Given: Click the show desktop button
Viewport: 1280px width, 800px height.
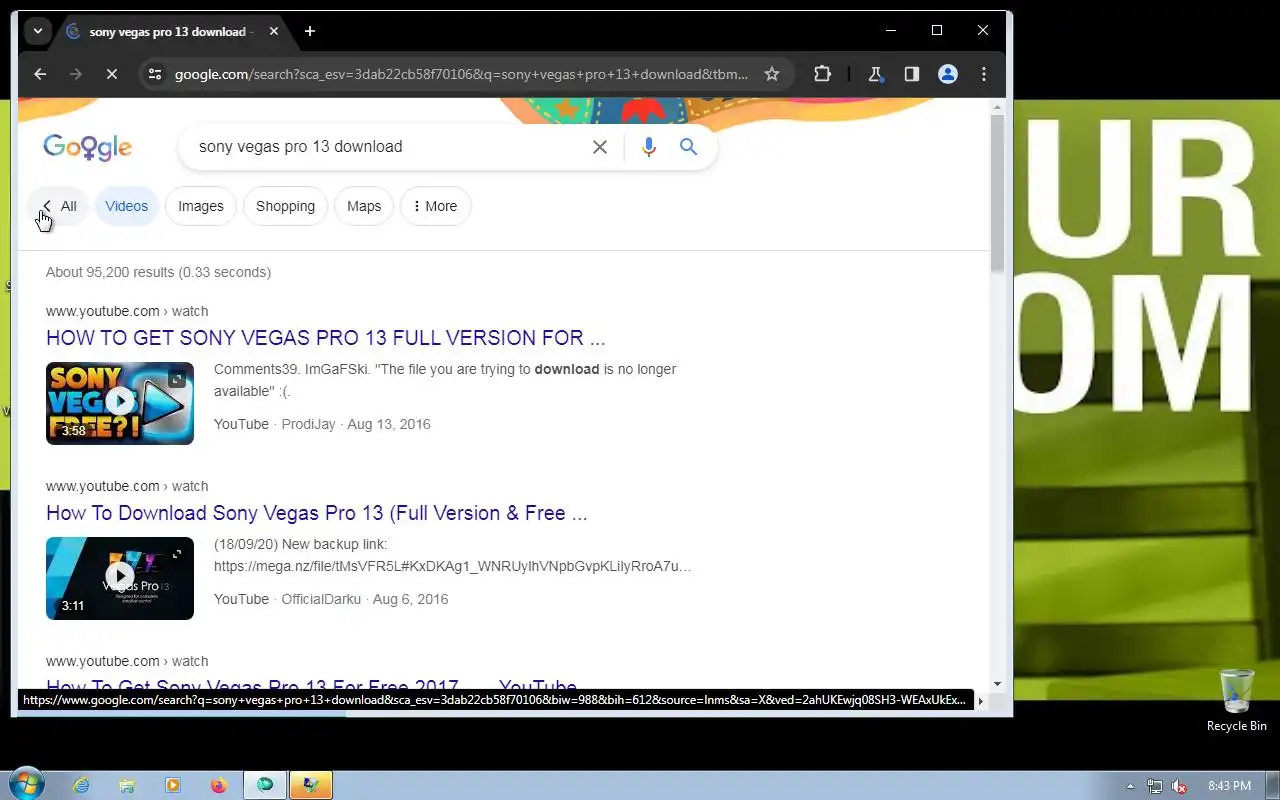Looking at the screenshot, I should coord(1273,786).
